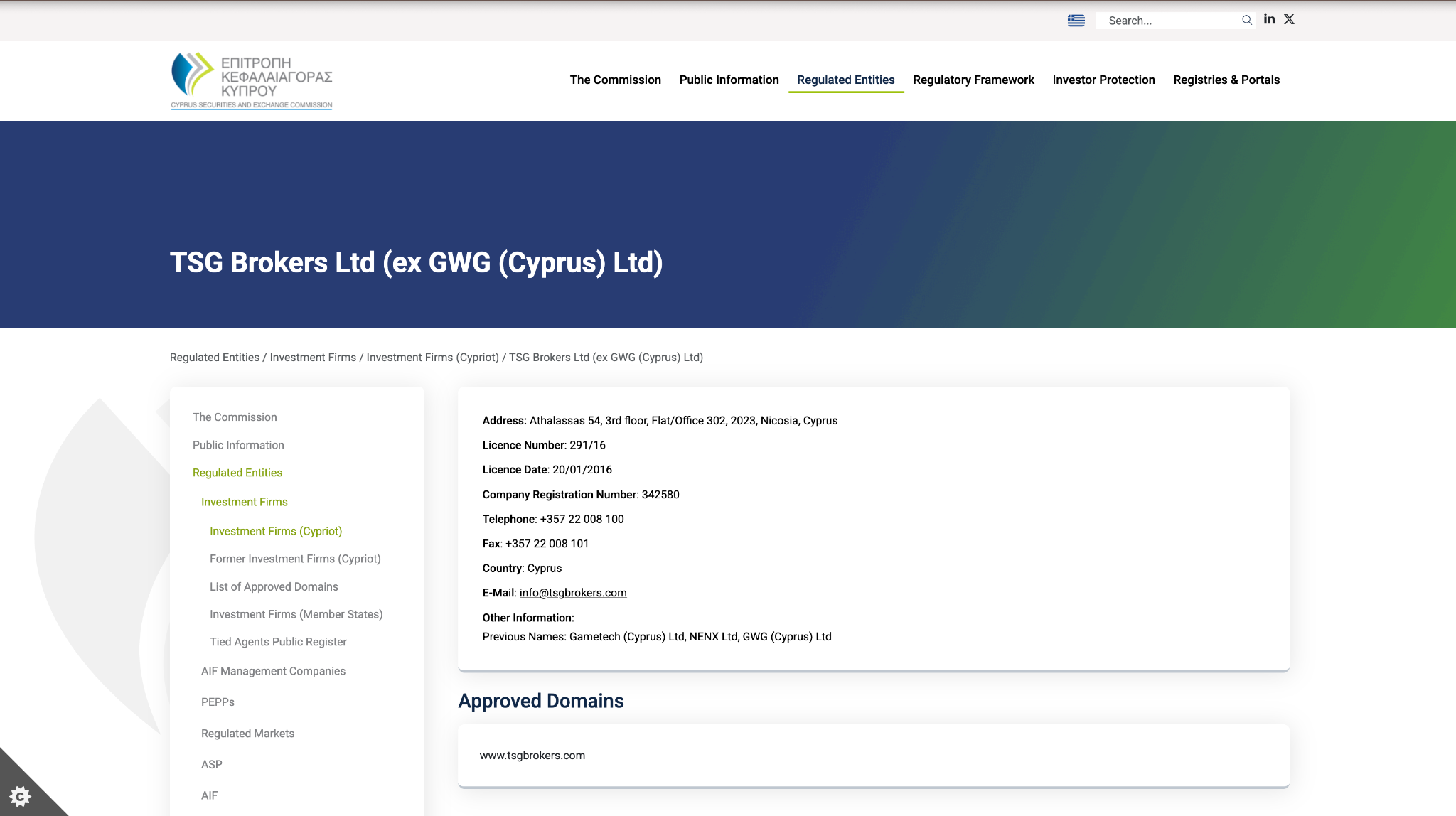Open Regulated Entities top menu

point(846,80)
